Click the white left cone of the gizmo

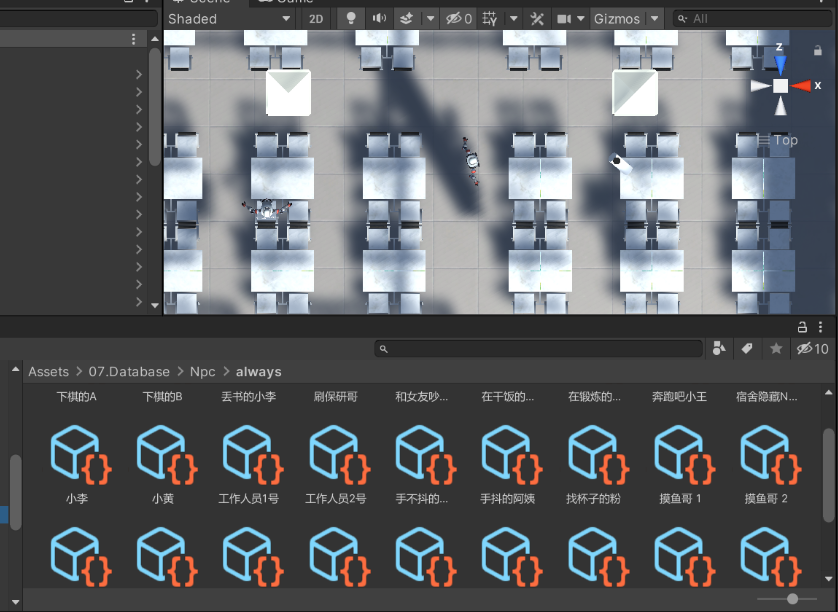761,86
